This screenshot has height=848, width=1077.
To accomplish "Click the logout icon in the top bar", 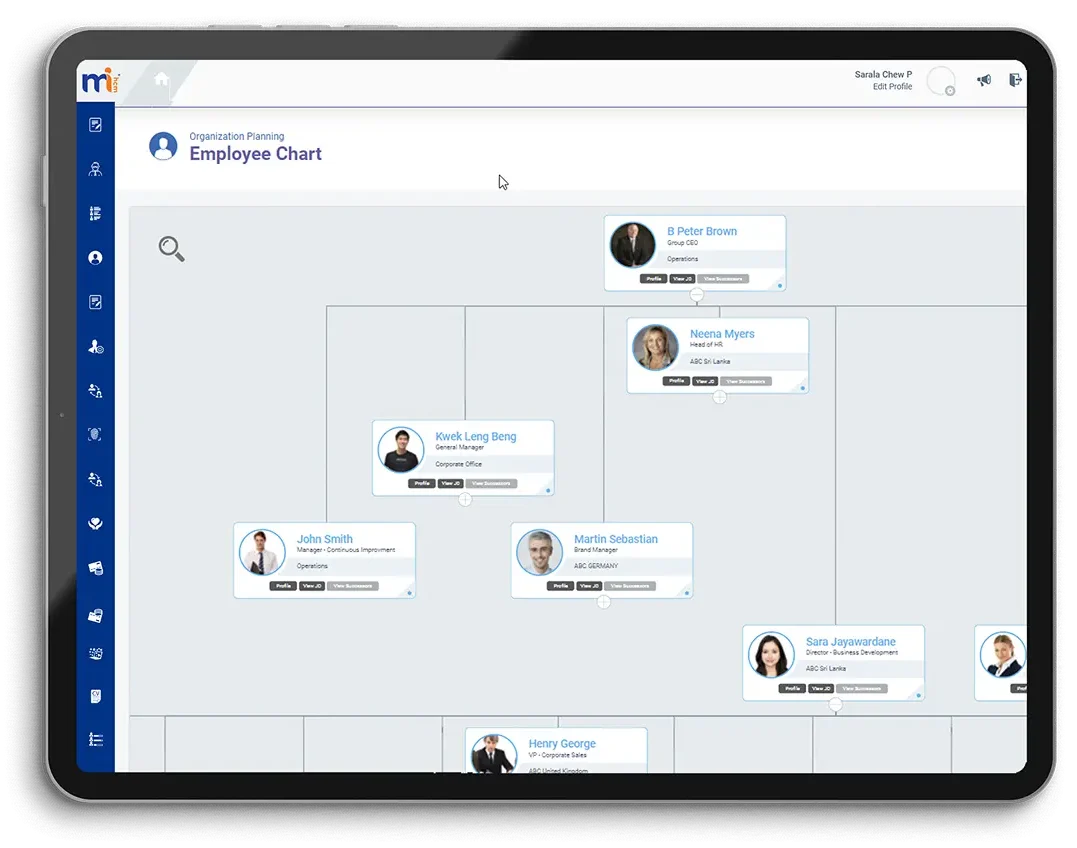I will (x=1015, y=79).
